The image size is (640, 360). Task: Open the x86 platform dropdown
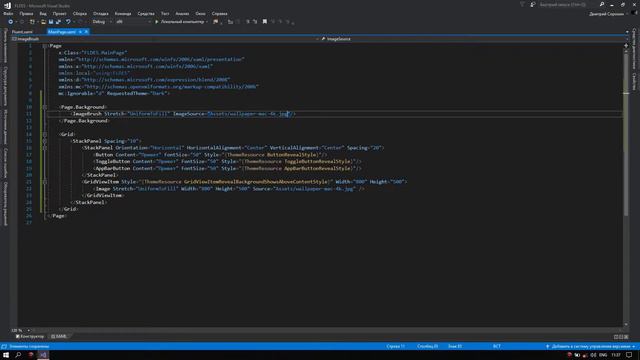(133, 22)
